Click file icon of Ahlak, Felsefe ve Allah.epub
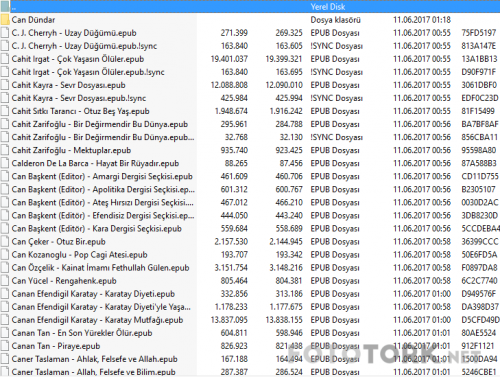Viewport: 500px width, 377px height. pos(5,359)
